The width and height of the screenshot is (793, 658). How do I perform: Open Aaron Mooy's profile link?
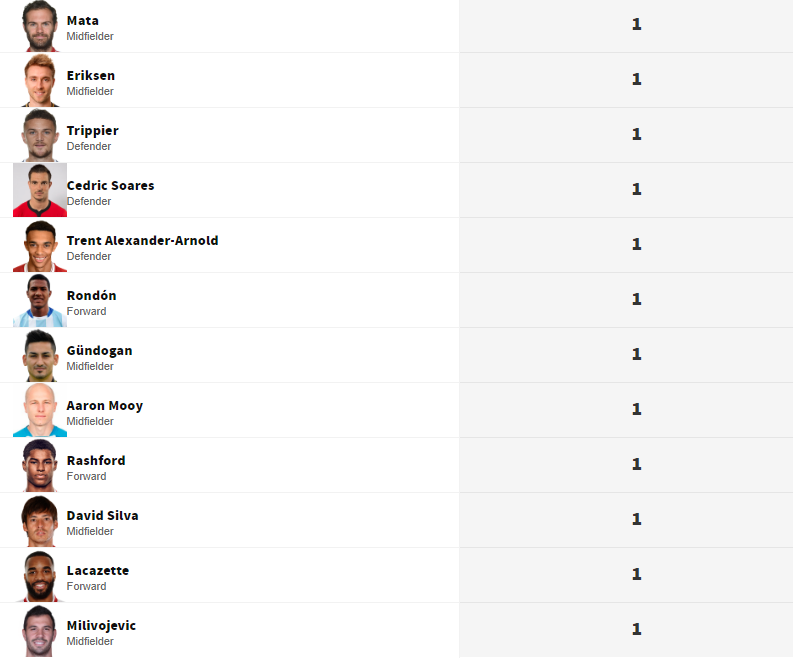(104, 405)
